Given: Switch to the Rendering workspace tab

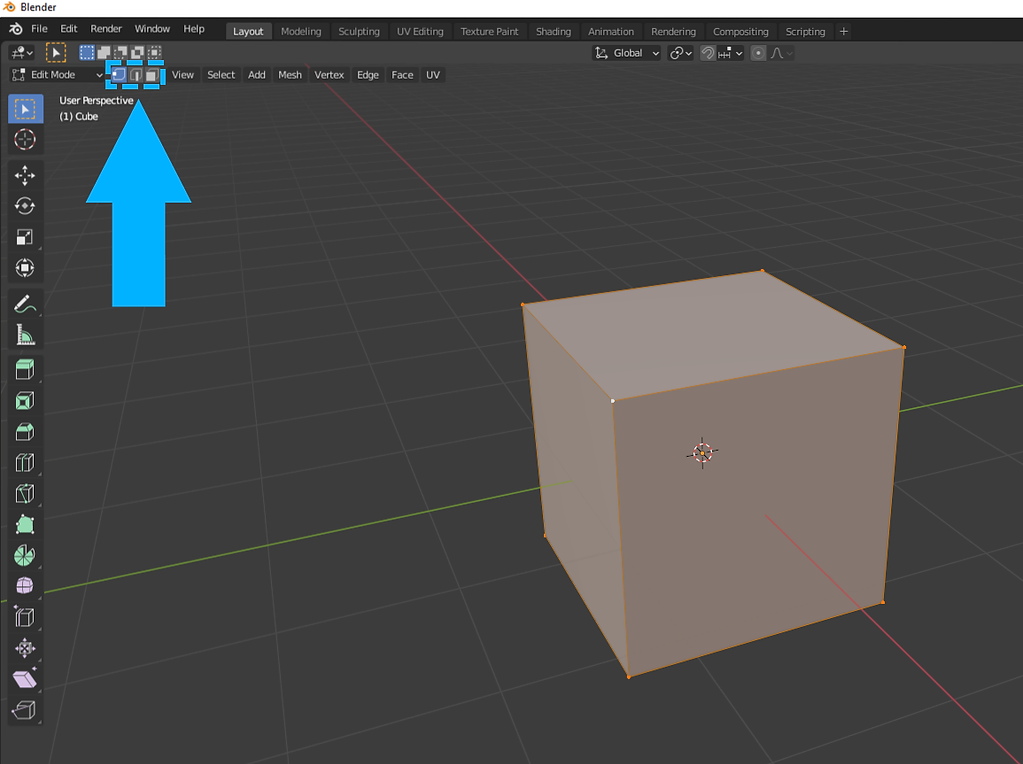Looking at the screenshot, I should [673, 31].
